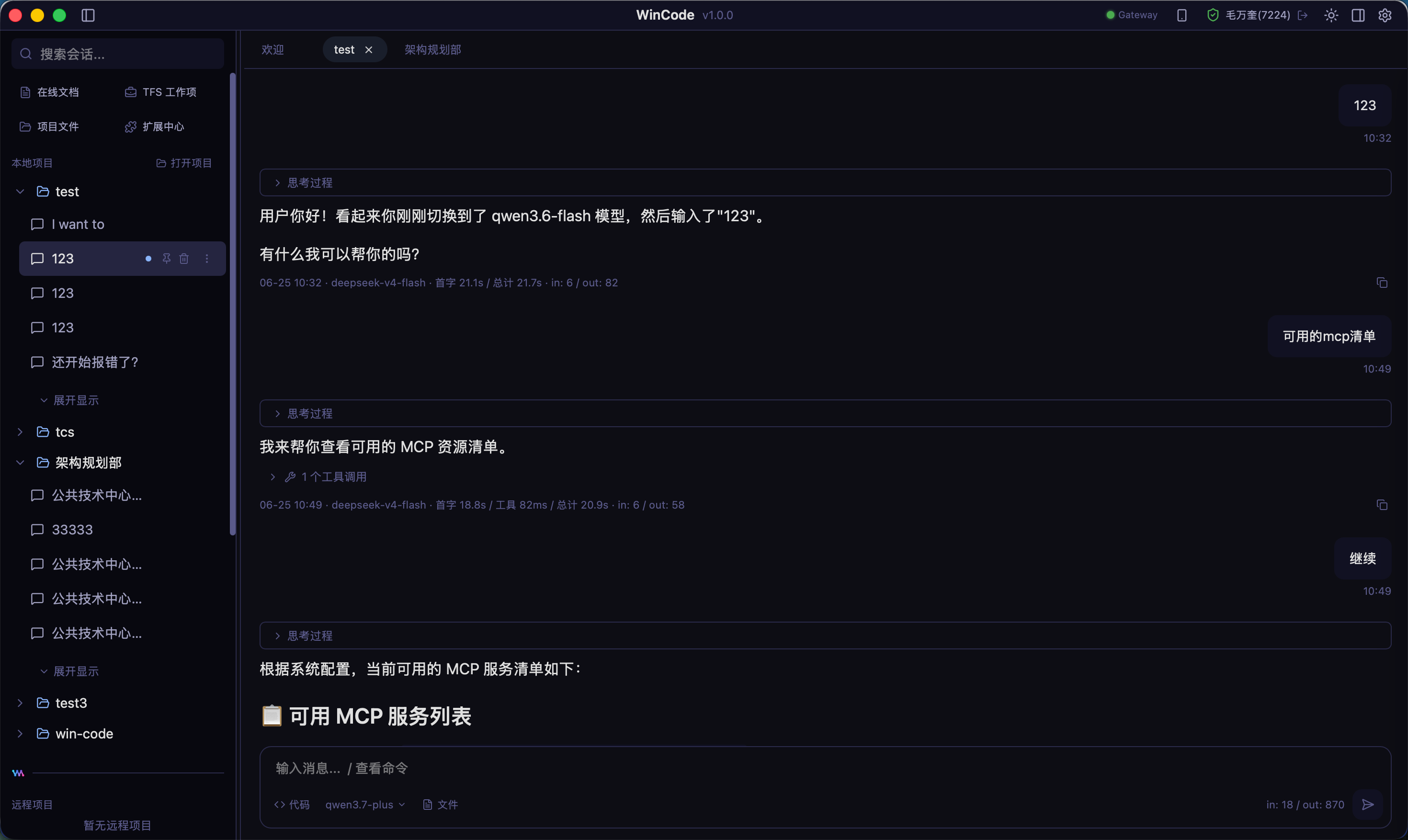Click the chat icon of 33333 conversation
This screenshot has width=1408, height=840.
[37, 530]
